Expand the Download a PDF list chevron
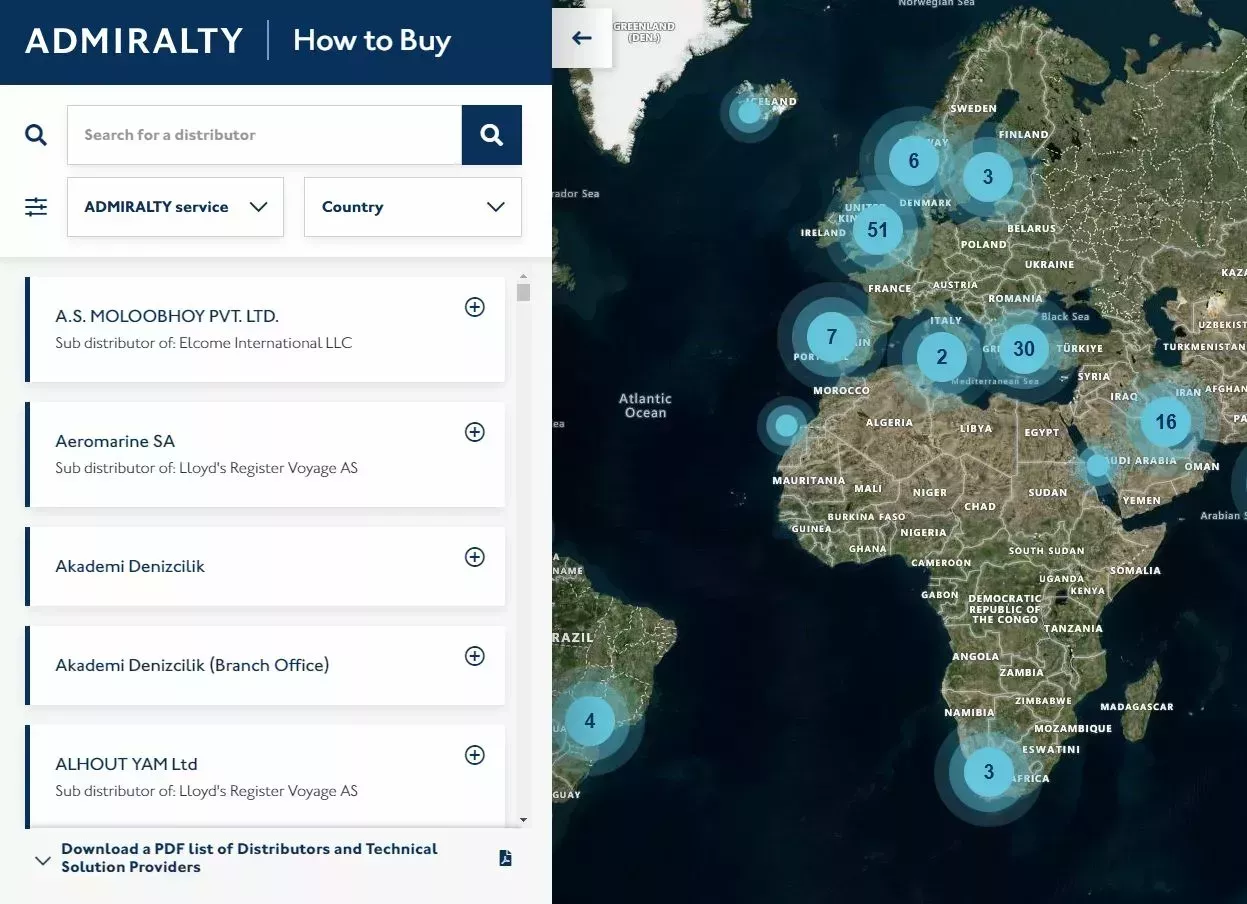Viewport: 1247px width, 904px height. coord(42,860)
